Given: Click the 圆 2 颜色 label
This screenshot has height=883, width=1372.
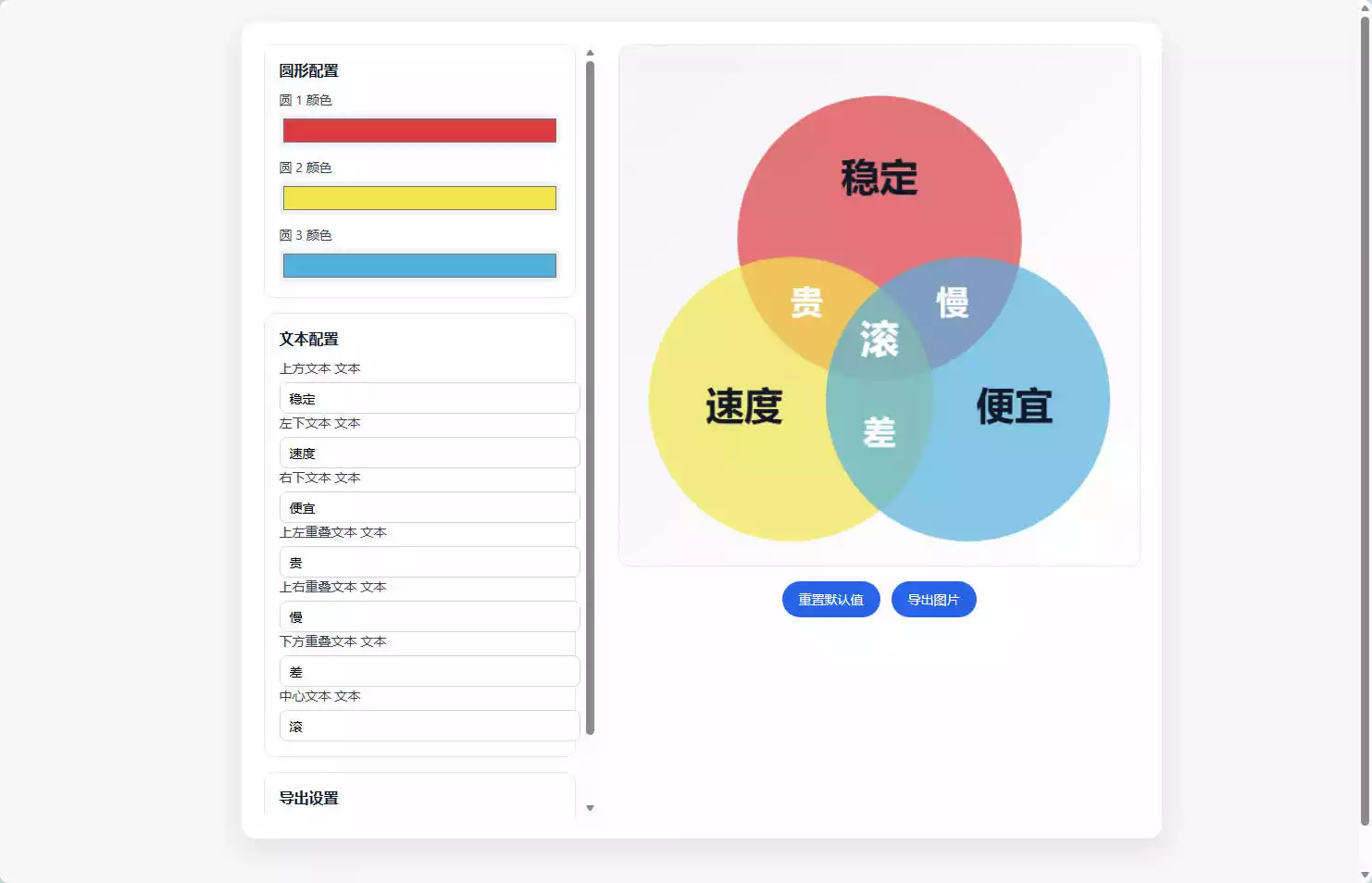Looking at the screenshot, I should click(x=306, y=168).
